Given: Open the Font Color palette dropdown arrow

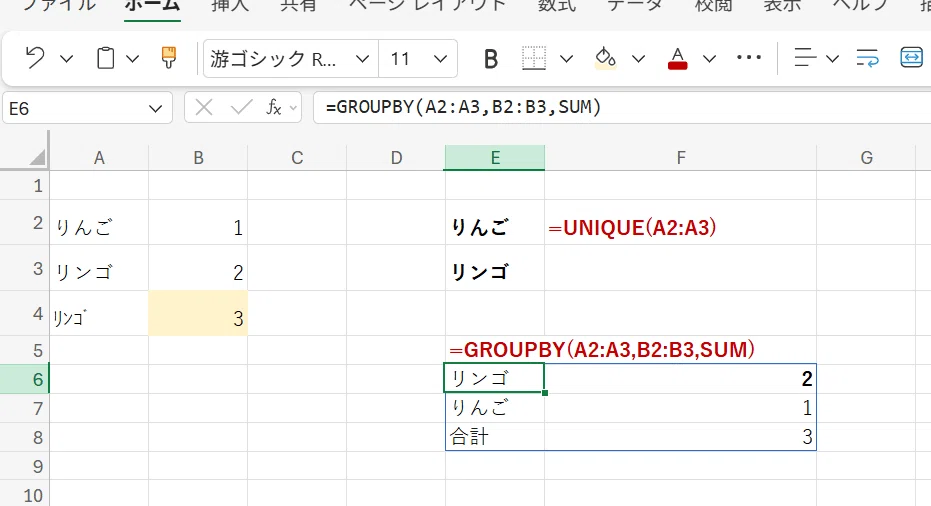Looking at the screenshot, I should coord(710,59).
